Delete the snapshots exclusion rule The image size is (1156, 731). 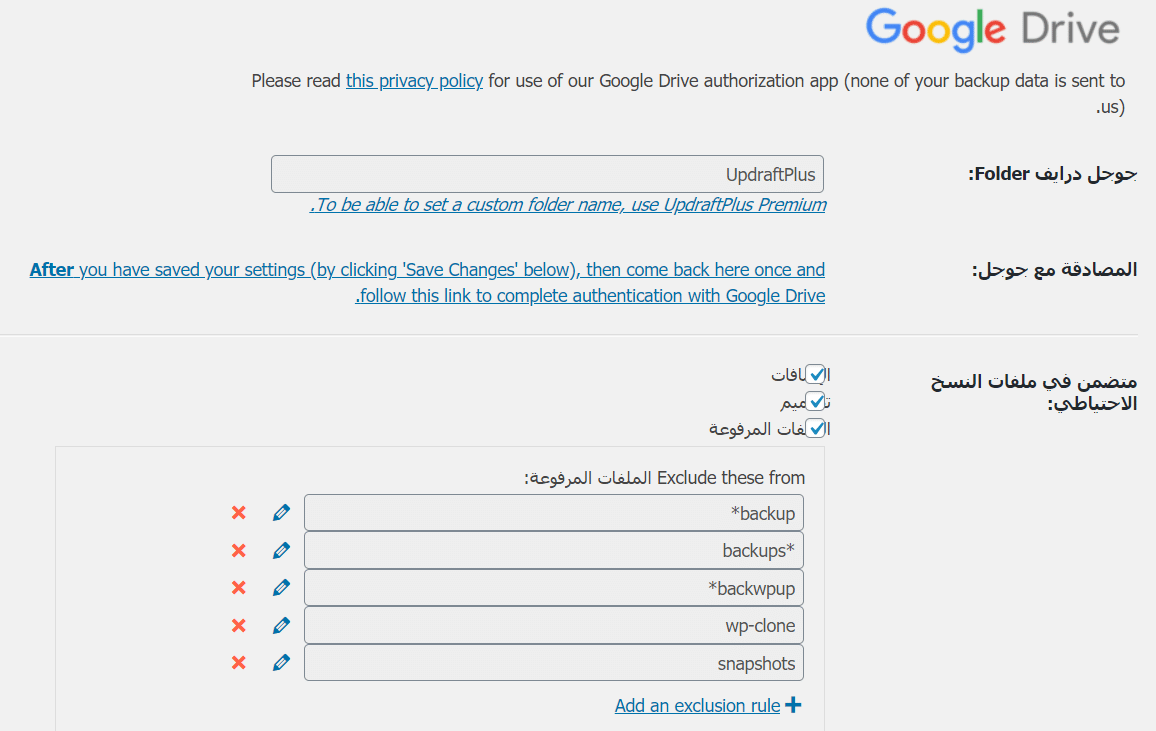tap(238, 663)
